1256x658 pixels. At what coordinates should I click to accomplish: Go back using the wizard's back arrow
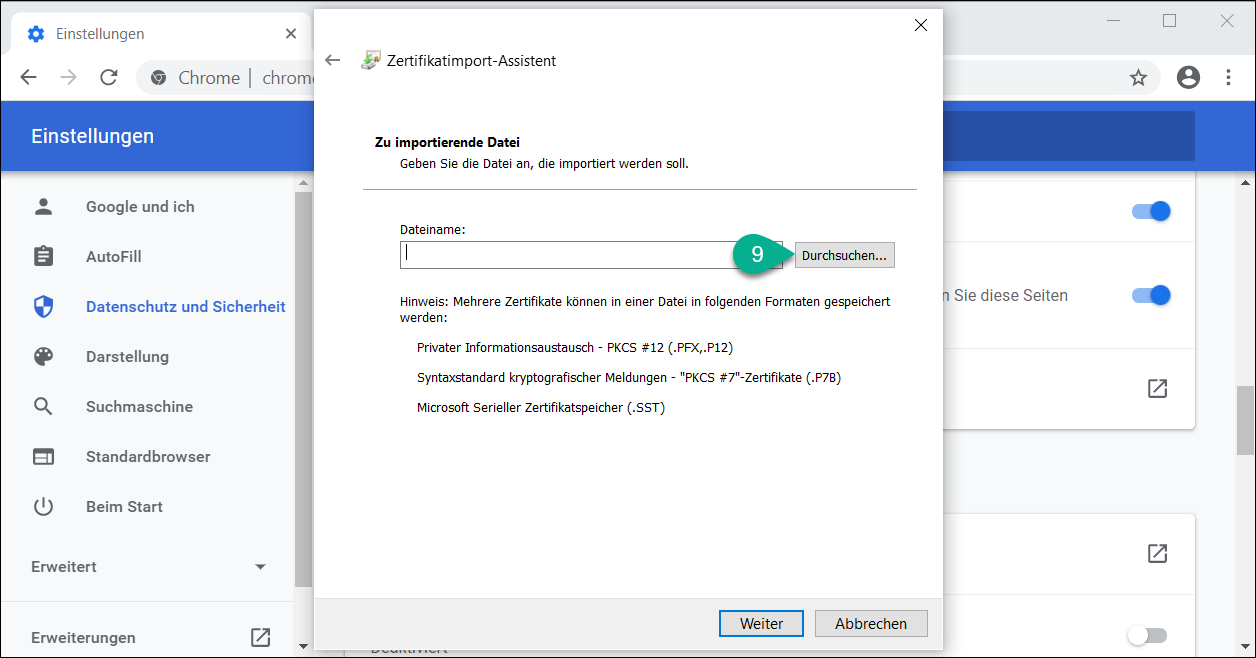coord(333,60)
